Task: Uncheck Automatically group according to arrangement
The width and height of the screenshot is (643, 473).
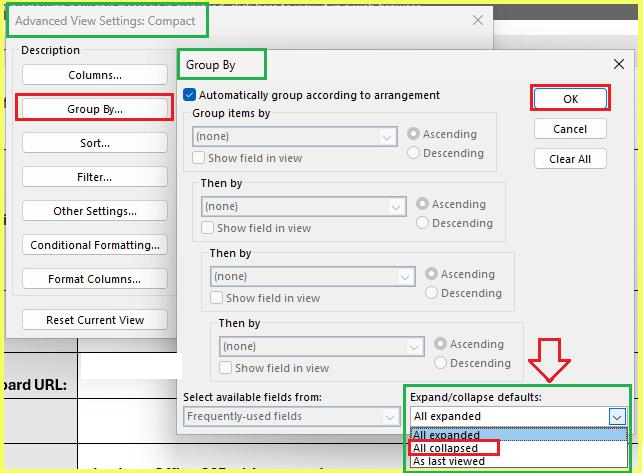Action: 189,95
